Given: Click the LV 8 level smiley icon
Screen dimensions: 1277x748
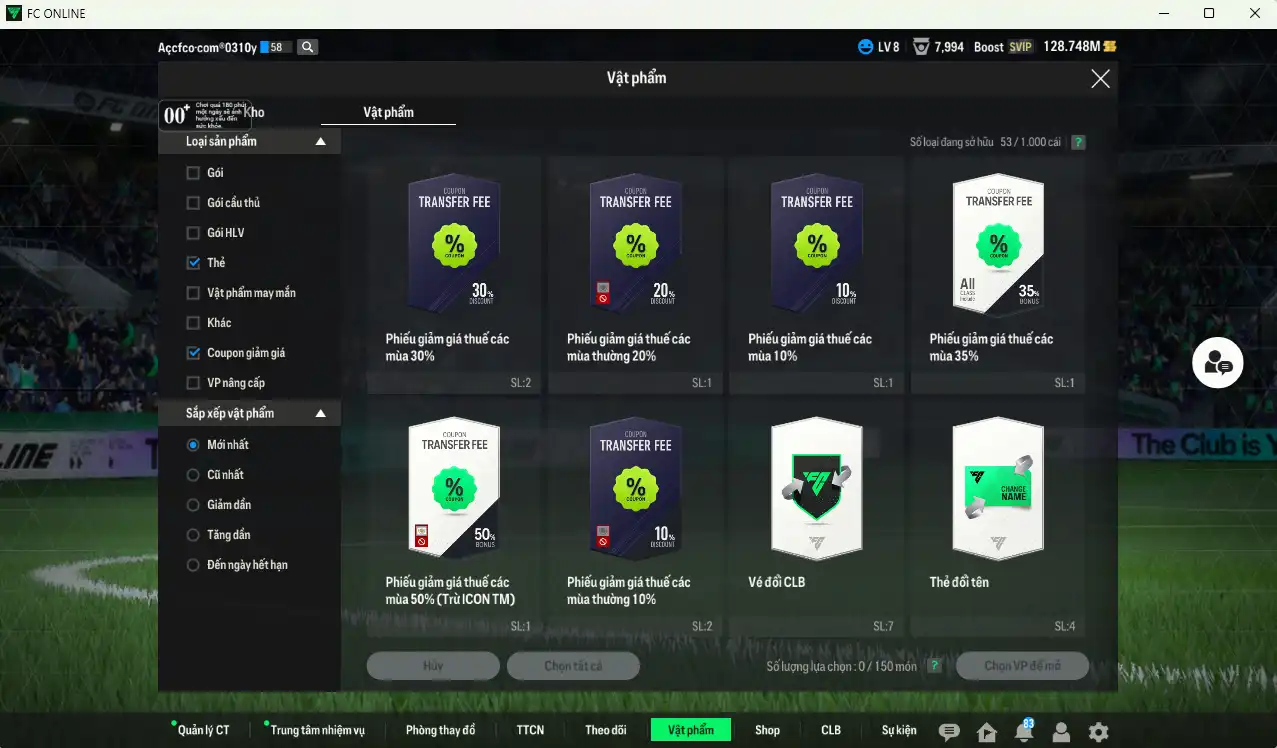Looking at the screenshot, I should click(865, 47).
